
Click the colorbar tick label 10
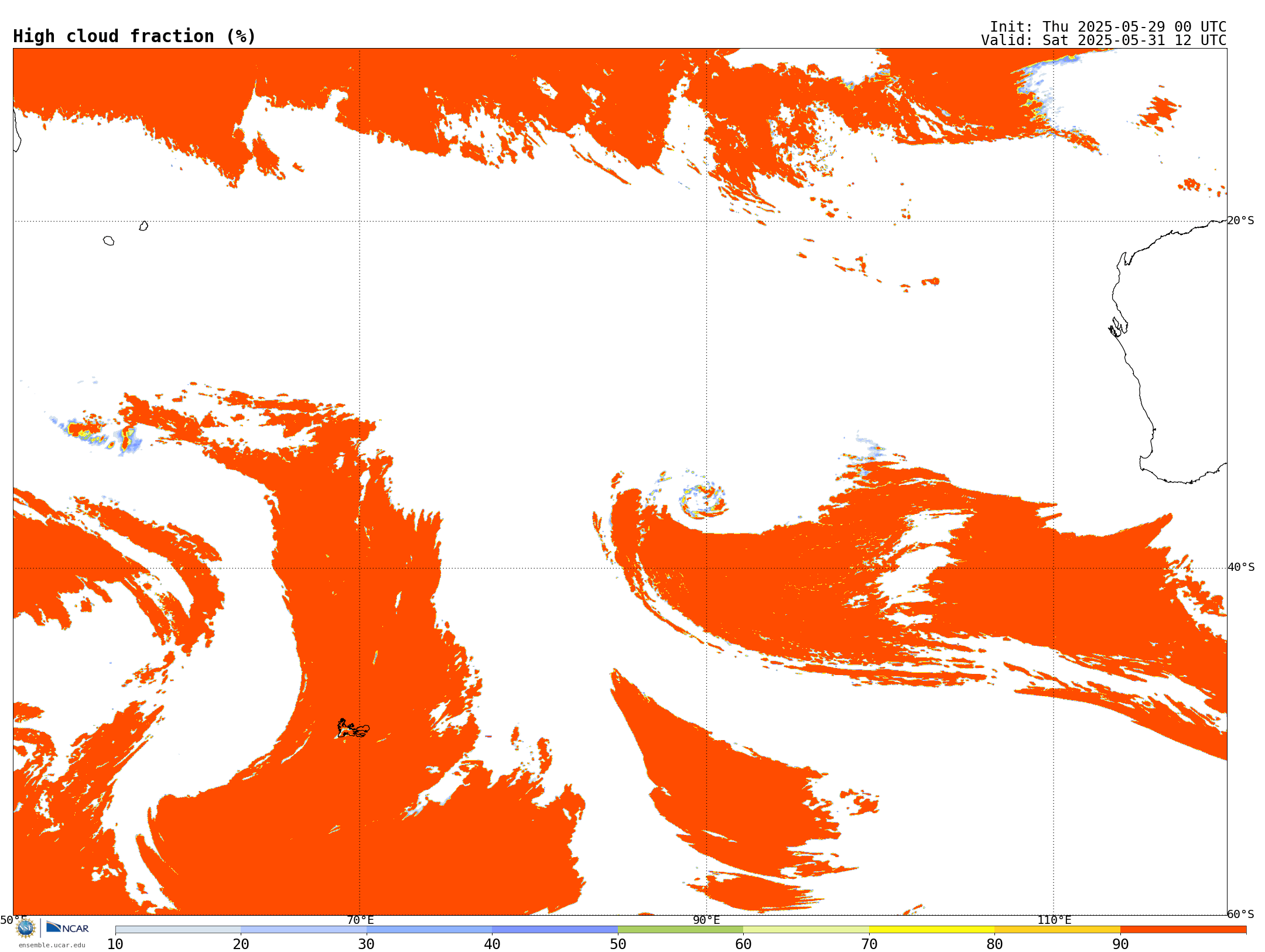tap(115, 944)
